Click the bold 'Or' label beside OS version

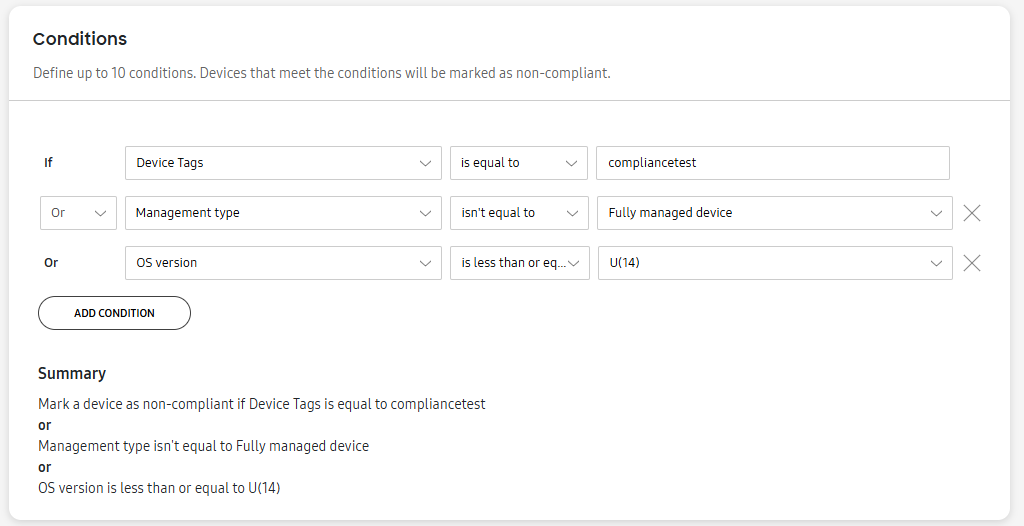(x=51, y=263)
